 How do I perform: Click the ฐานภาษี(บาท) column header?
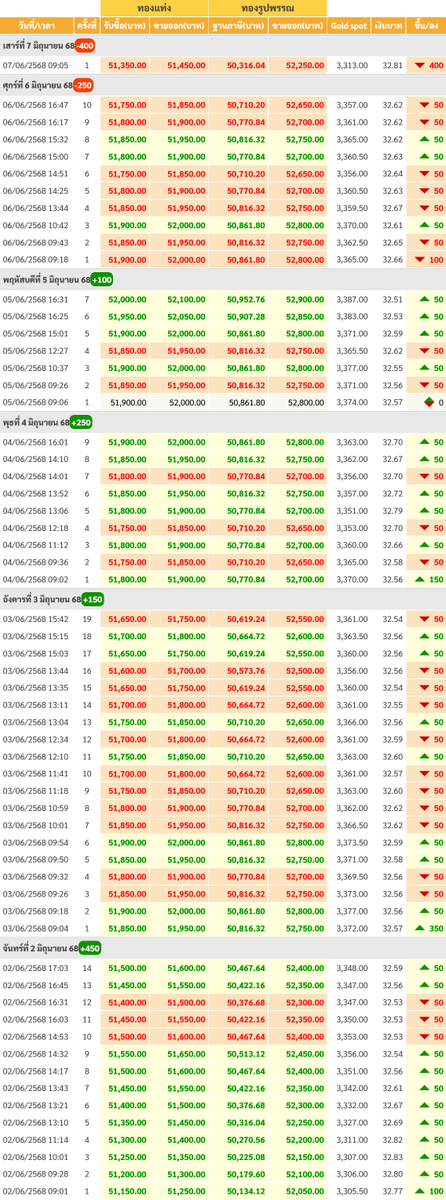(239, 25)
